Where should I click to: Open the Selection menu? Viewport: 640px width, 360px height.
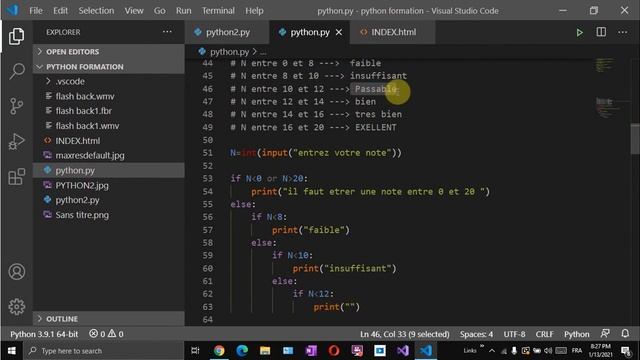pyautogui.click(x=96, y=11)
